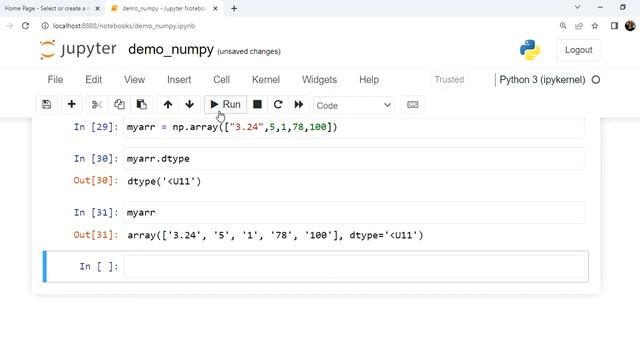Open a new browser tab
The width and height of the screenshot is (640, 360).
234,8
